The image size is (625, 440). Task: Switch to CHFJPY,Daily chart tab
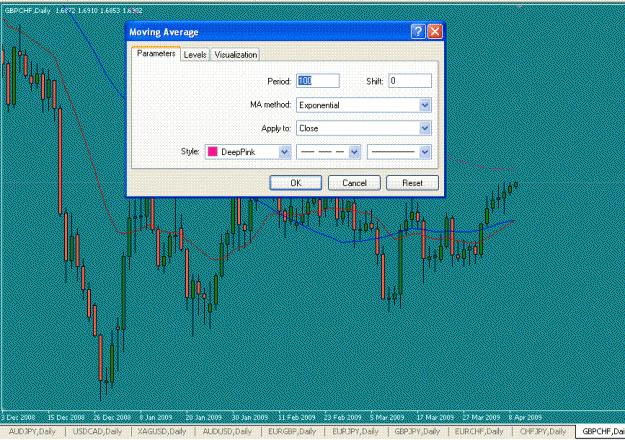[x=543, y=432]
